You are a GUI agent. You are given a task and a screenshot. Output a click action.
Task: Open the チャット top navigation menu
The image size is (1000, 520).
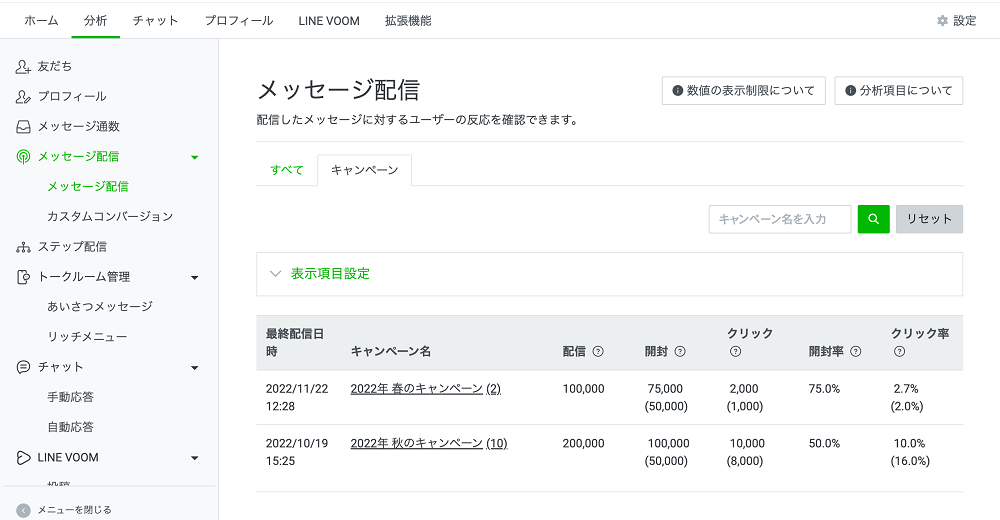tap(155, 20)
